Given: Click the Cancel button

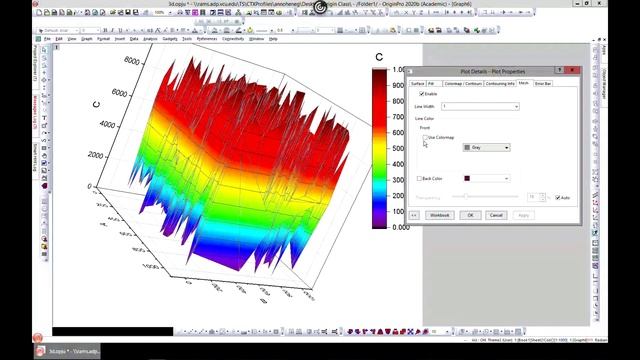Looking at the screenshot, I should 496,215.
